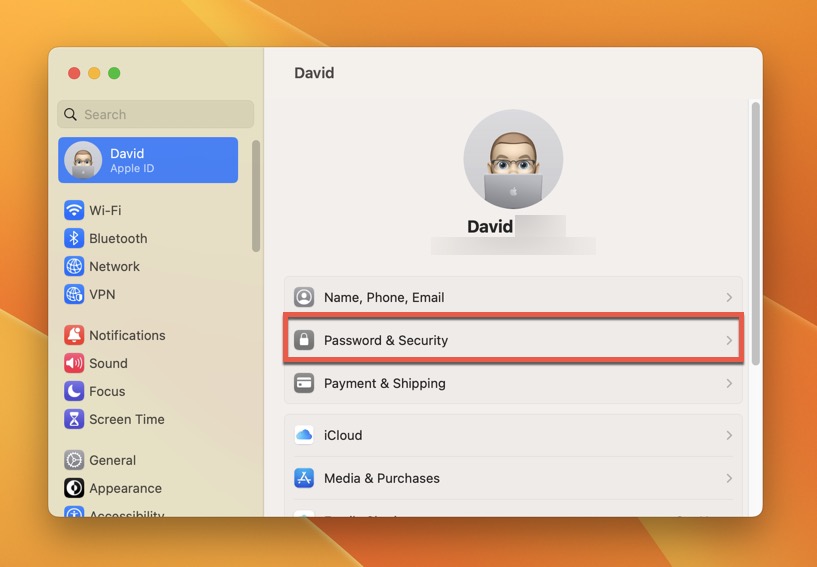Open the Payment & Shipping label
Screen dimensions: 817x567
point(385,384)
